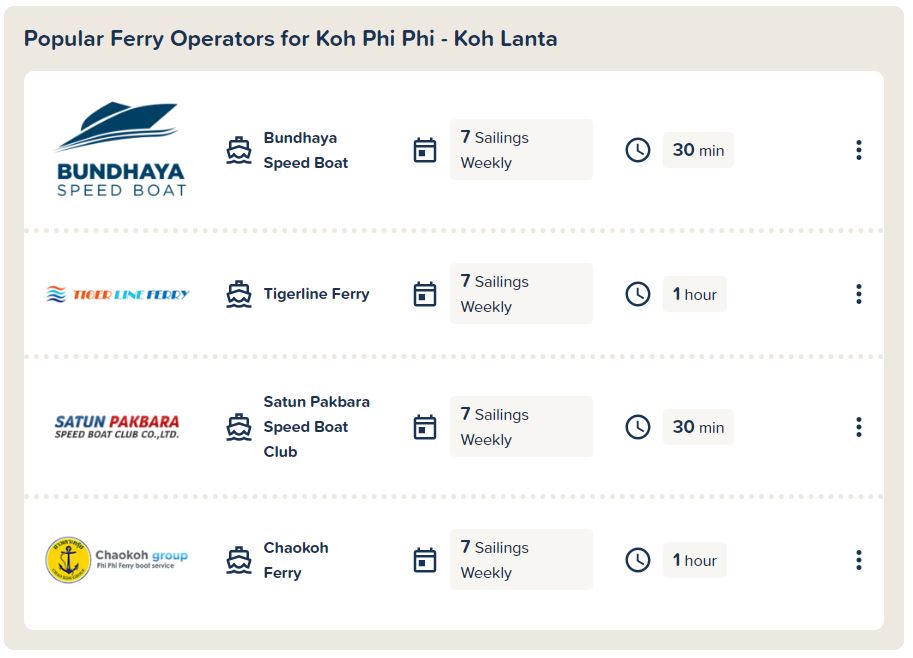The width and height of the screenshot is (913, 658).
Task: Click the calendar icon in Bundhaya row
Action: pyautogui.click(x=424, y=150)
